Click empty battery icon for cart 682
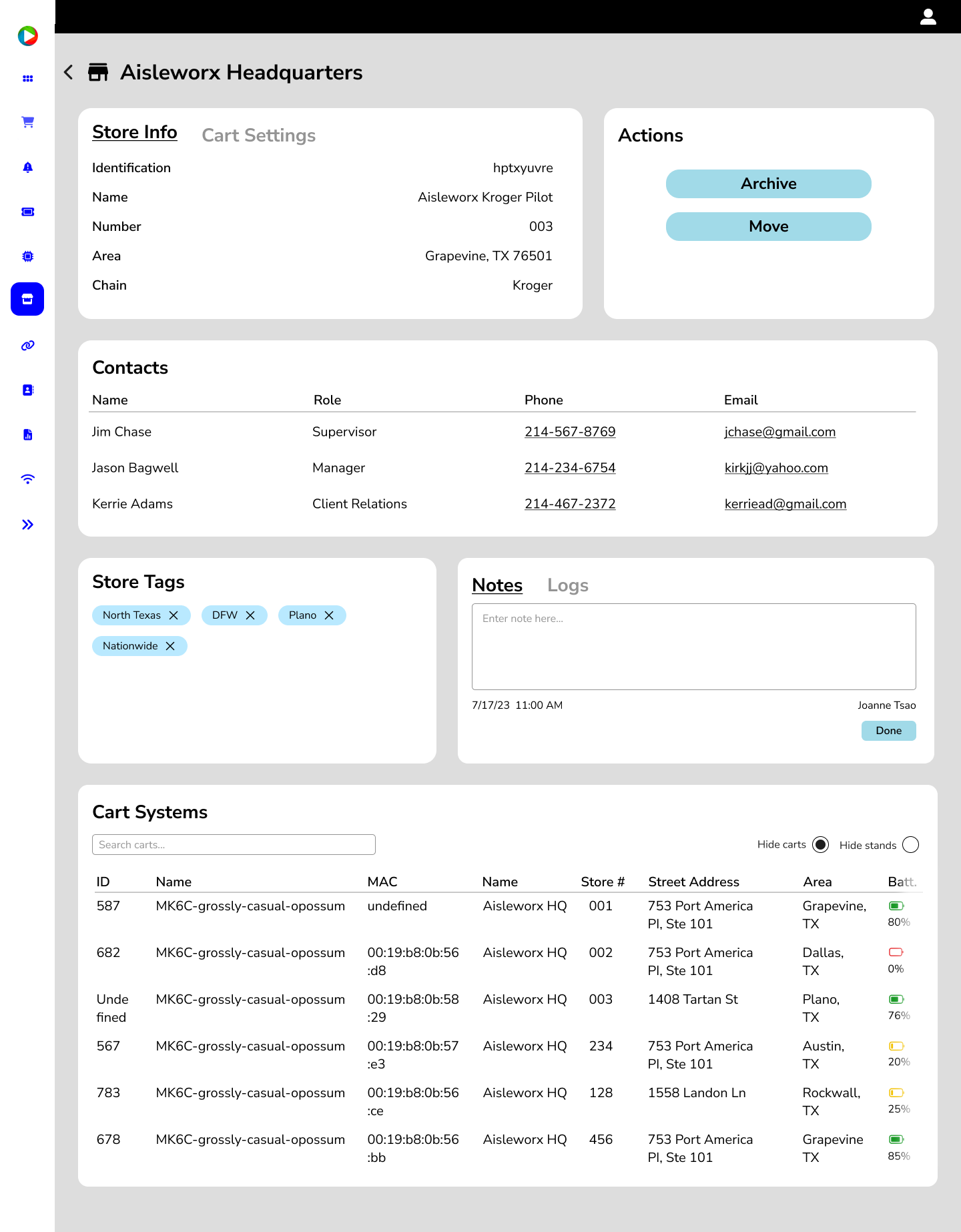This screenshot has height=1232, width=961. [896, 952]
